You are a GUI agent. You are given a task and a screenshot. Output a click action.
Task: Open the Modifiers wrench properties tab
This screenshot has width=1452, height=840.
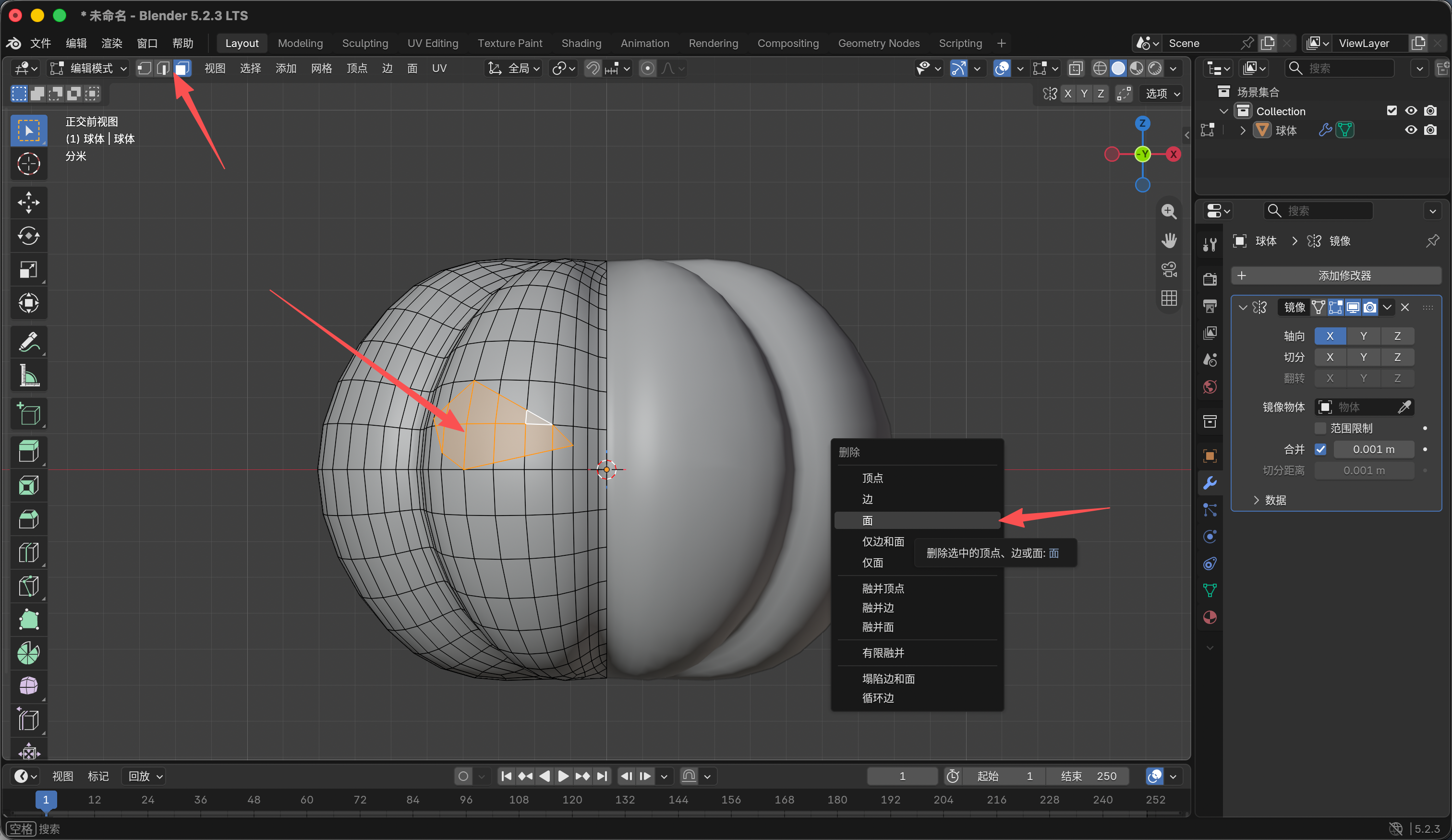pos(1210,483)
